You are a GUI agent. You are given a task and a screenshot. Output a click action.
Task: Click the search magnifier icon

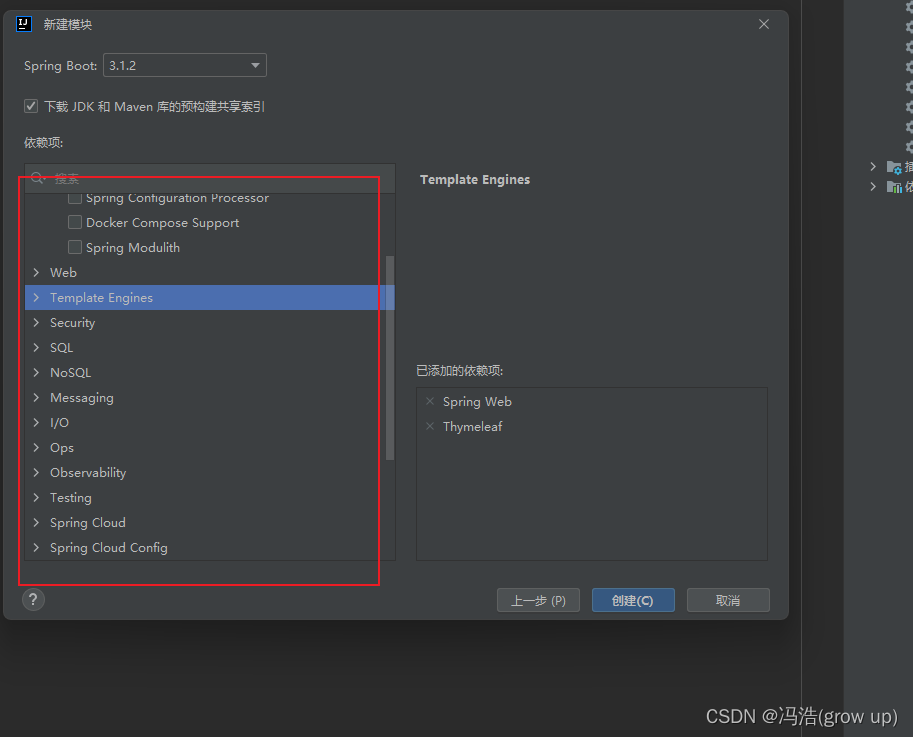[x=38, y=178]
